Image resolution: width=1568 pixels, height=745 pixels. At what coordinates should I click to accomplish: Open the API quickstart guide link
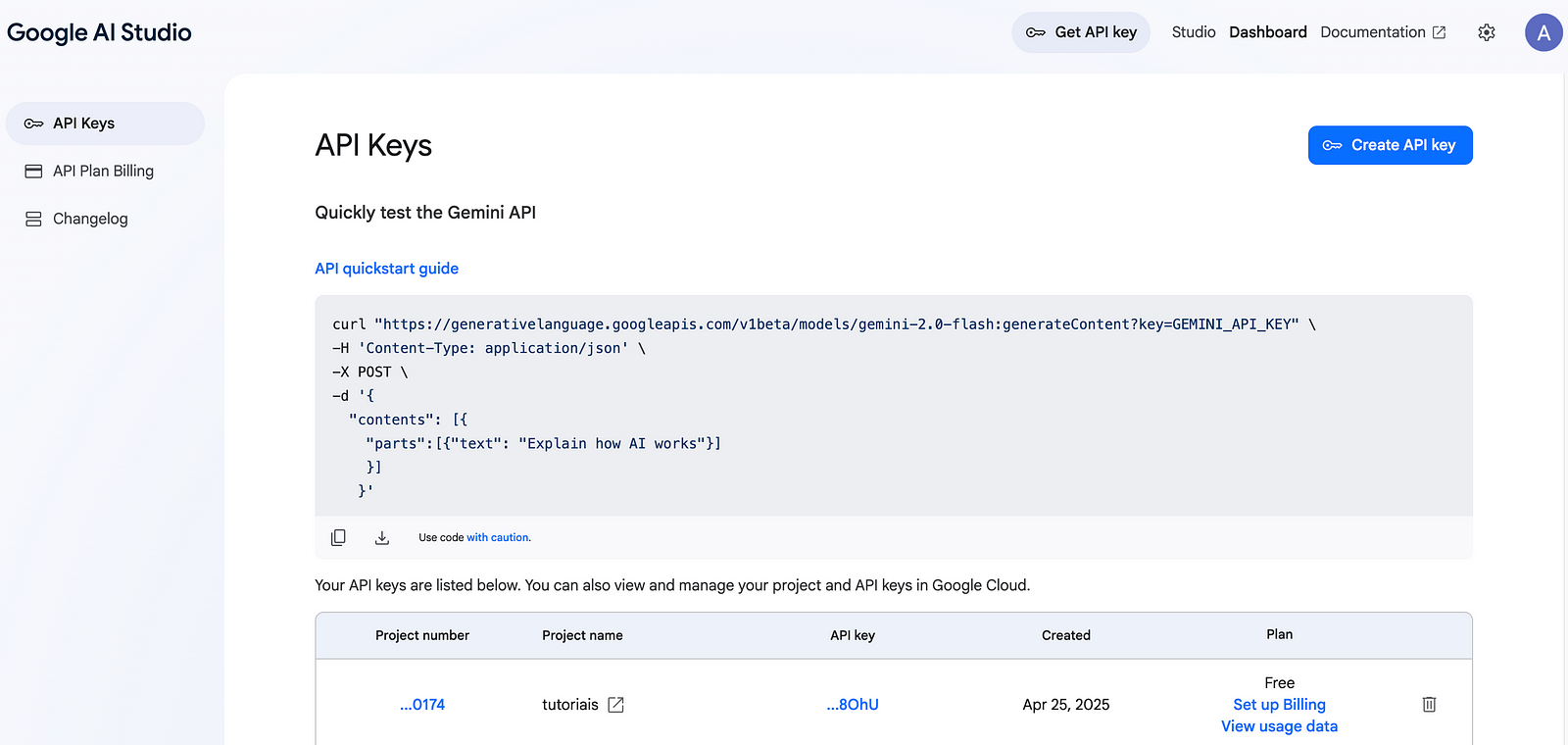[x=386, y=269]
